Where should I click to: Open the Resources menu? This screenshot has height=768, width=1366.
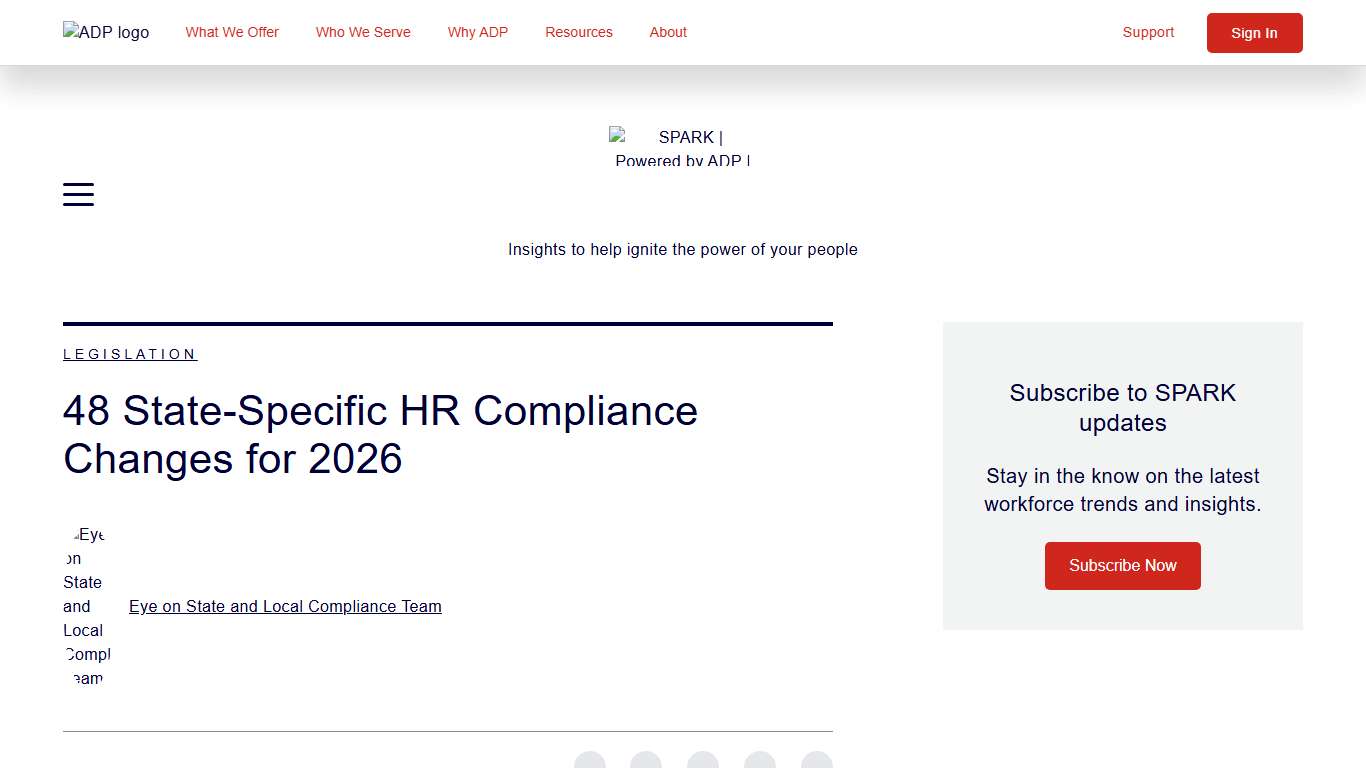pyautogui.click(x=578, y=32)
